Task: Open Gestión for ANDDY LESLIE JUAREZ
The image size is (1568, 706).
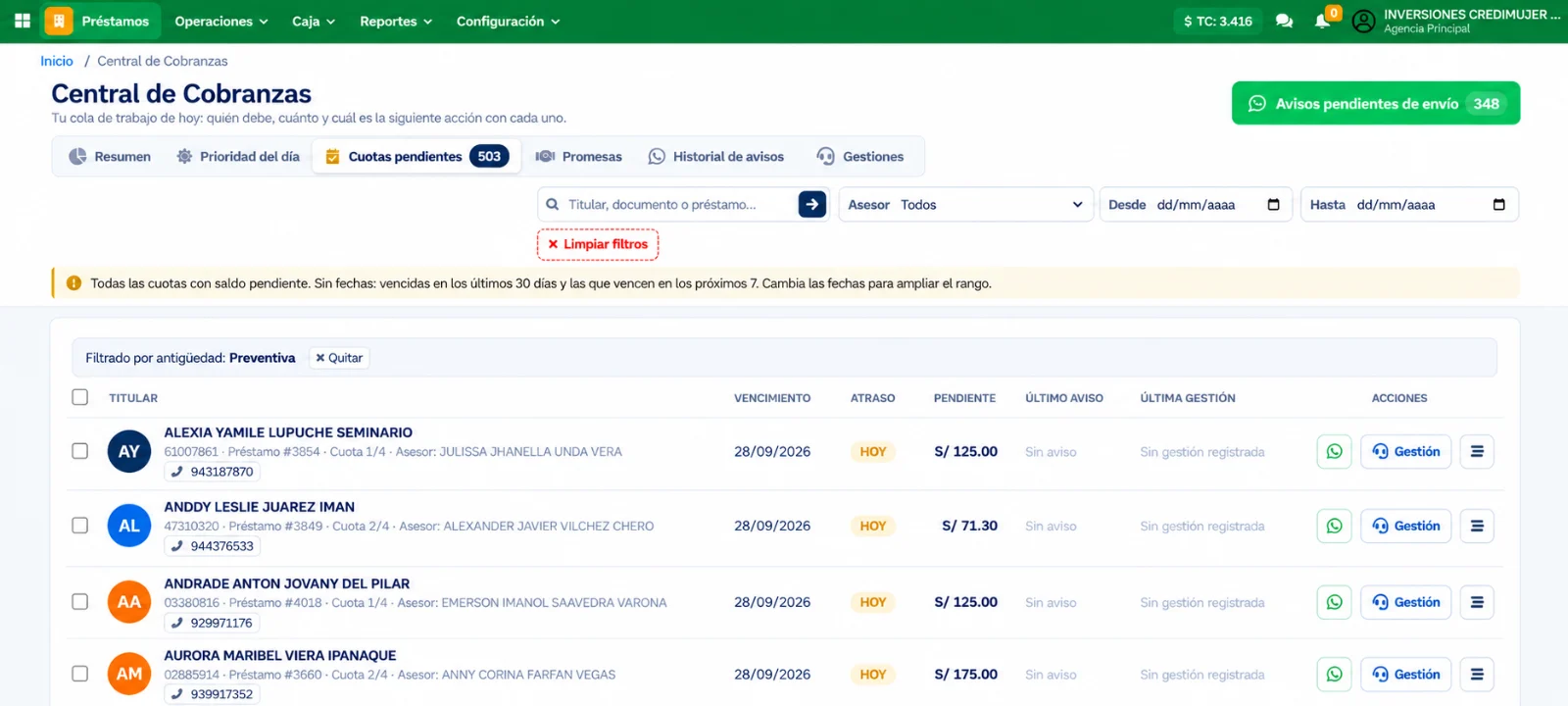Action: 1405,527
